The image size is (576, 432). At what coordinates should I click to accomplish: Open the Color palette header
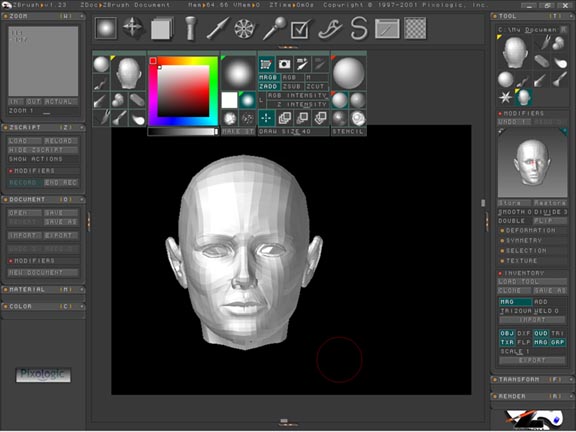pyautogui.click(x=43, y=306)
